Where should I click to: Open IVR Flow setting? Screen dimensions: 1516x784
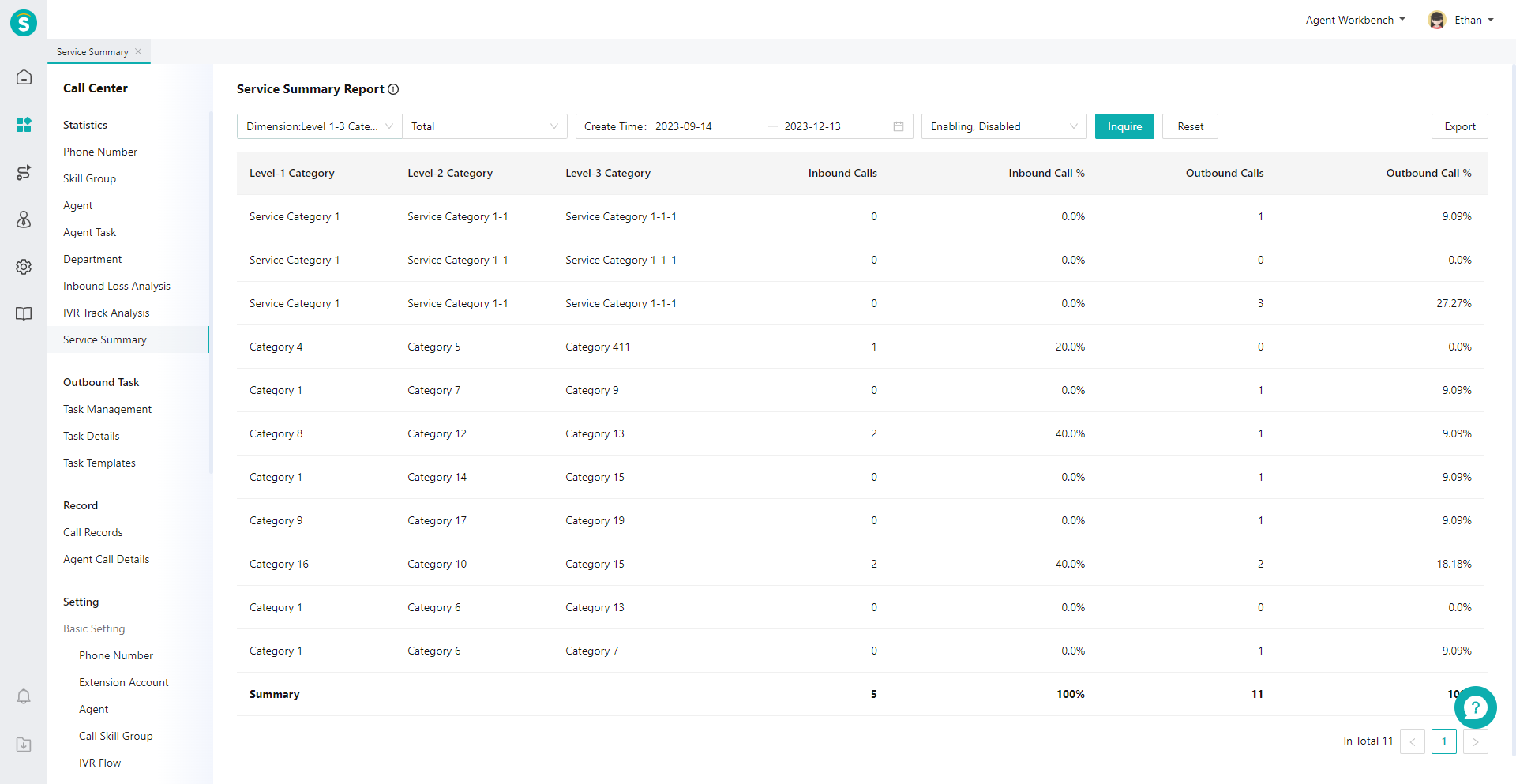(x=99, y=763)
